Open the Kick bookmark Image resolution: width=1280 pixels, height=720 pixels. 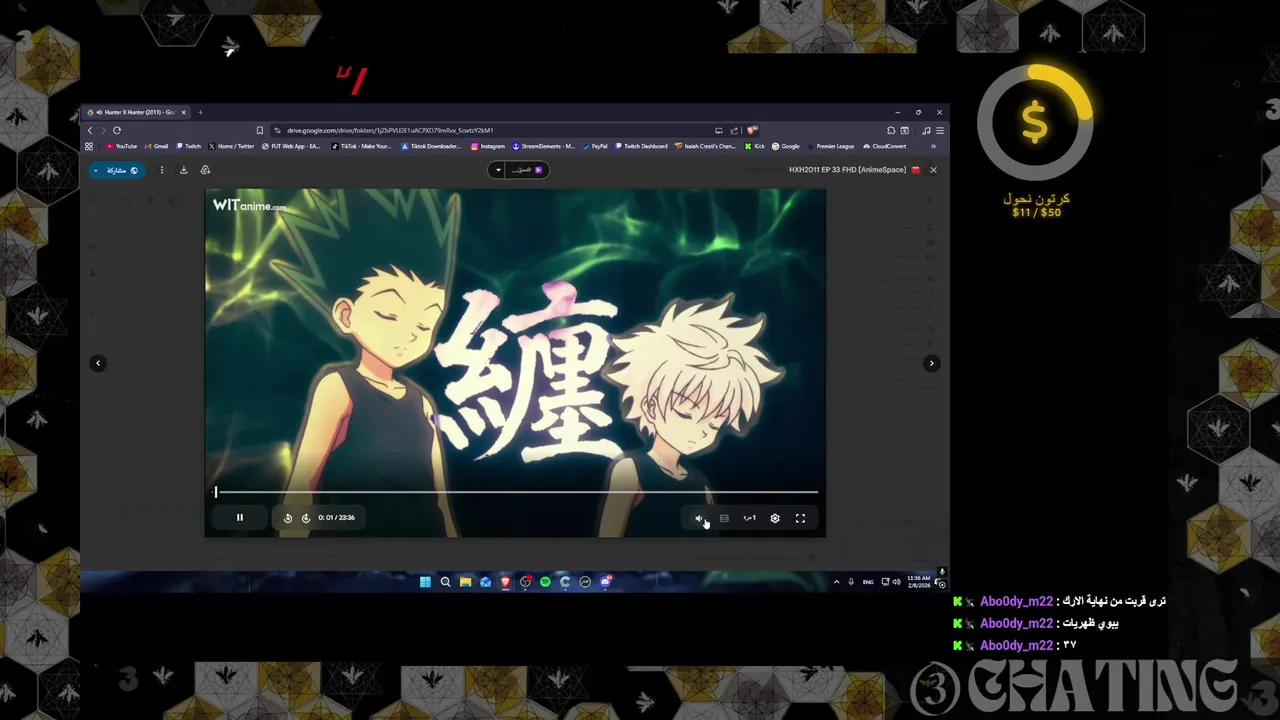tap(755, 146)
